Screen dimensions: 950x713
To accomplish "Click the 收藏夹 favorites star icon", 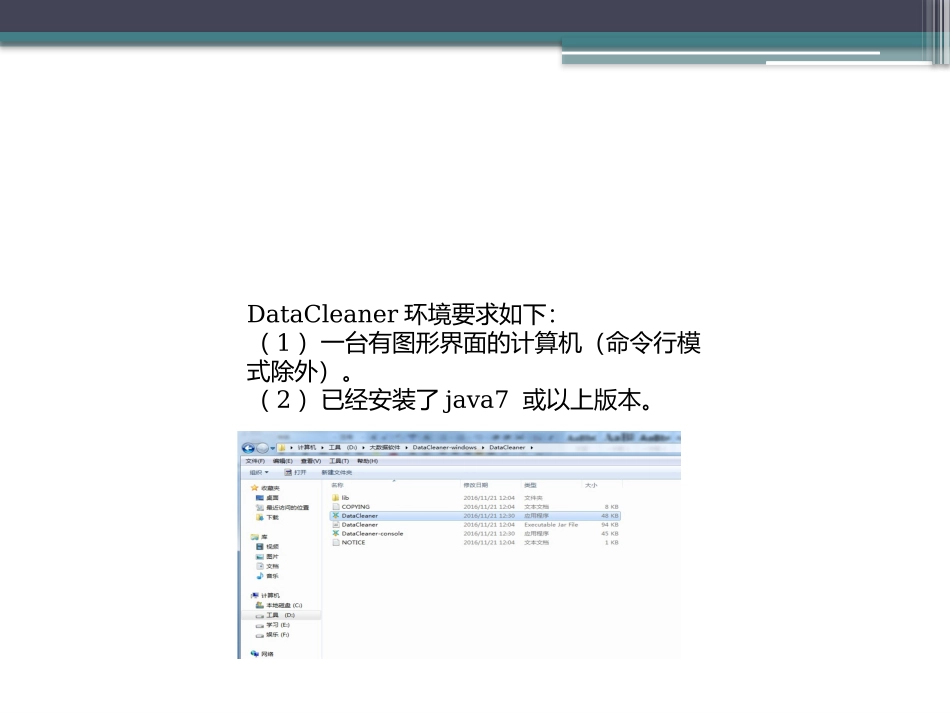I will (254, 488).
